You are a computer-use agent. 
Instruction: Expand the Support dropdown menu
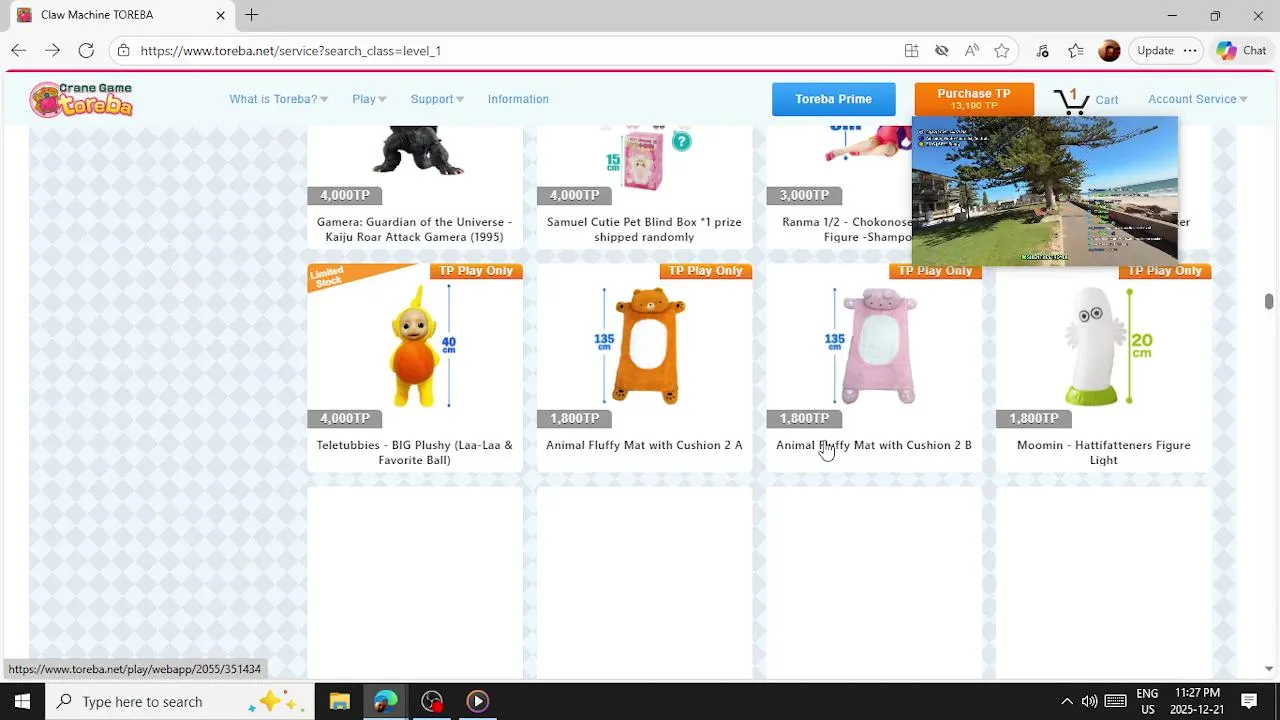click(x=437, y=99)
